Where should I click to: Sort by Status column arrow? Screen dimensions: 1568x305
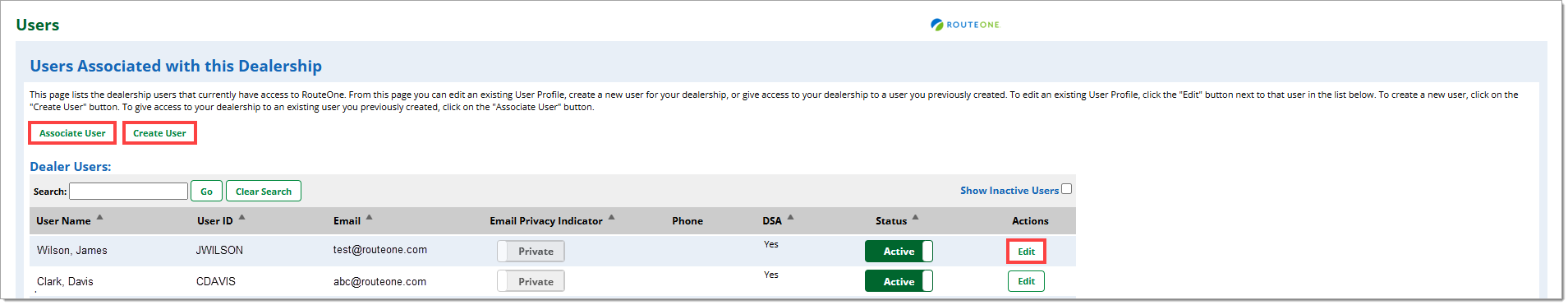click(x=915, y=218)
